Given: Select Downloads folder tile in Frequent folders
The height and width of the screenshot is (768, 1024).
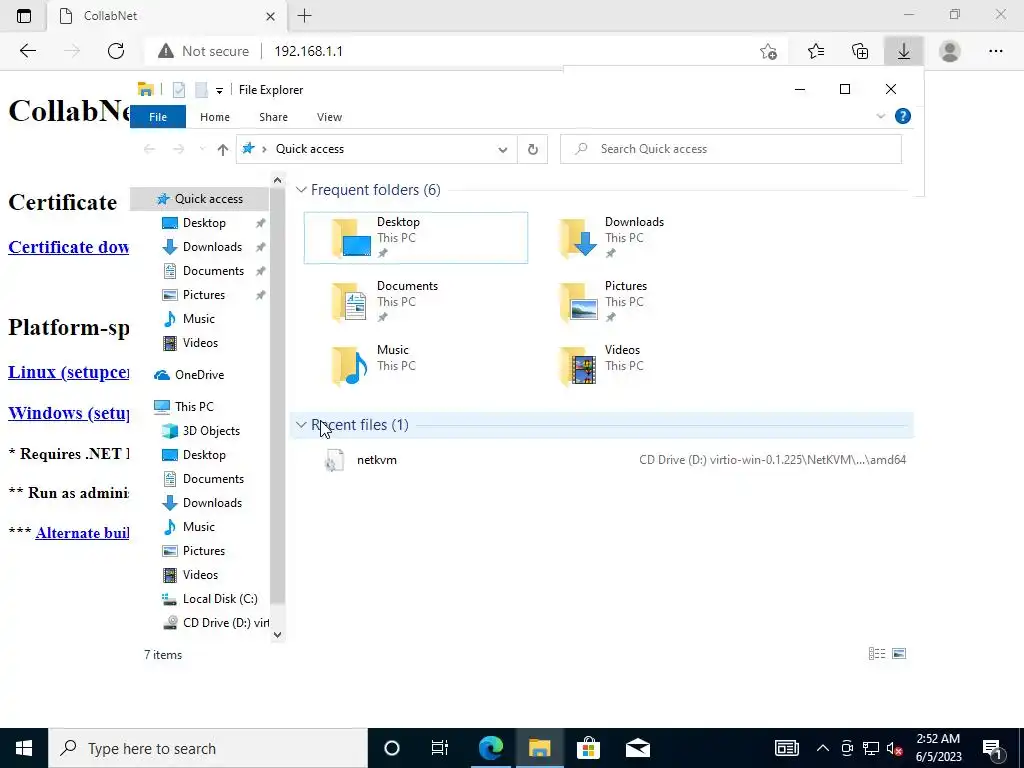Looking at the screenshot, I should [643, 238].
